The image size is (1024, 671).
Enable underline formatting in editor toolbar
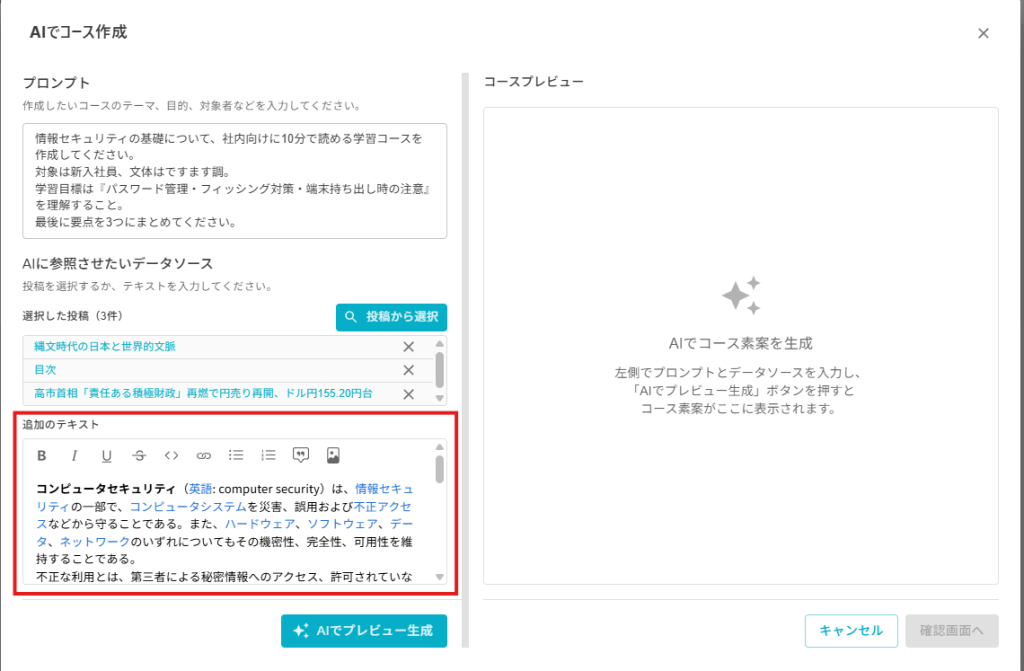pyautogui.click(x=106, y=456)
